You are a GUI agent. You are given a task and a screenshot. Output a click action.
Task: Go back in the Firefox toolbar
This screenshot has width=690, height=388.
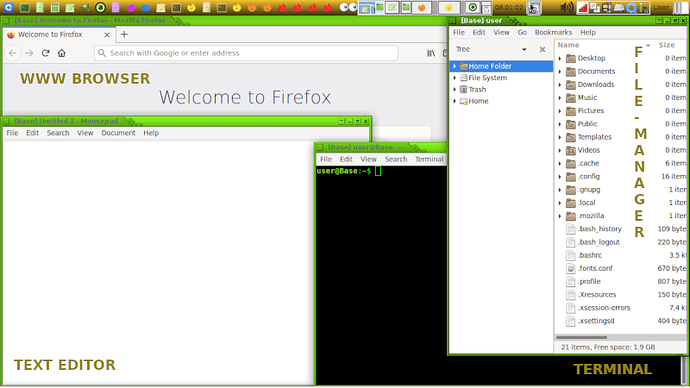coord(13,53)
